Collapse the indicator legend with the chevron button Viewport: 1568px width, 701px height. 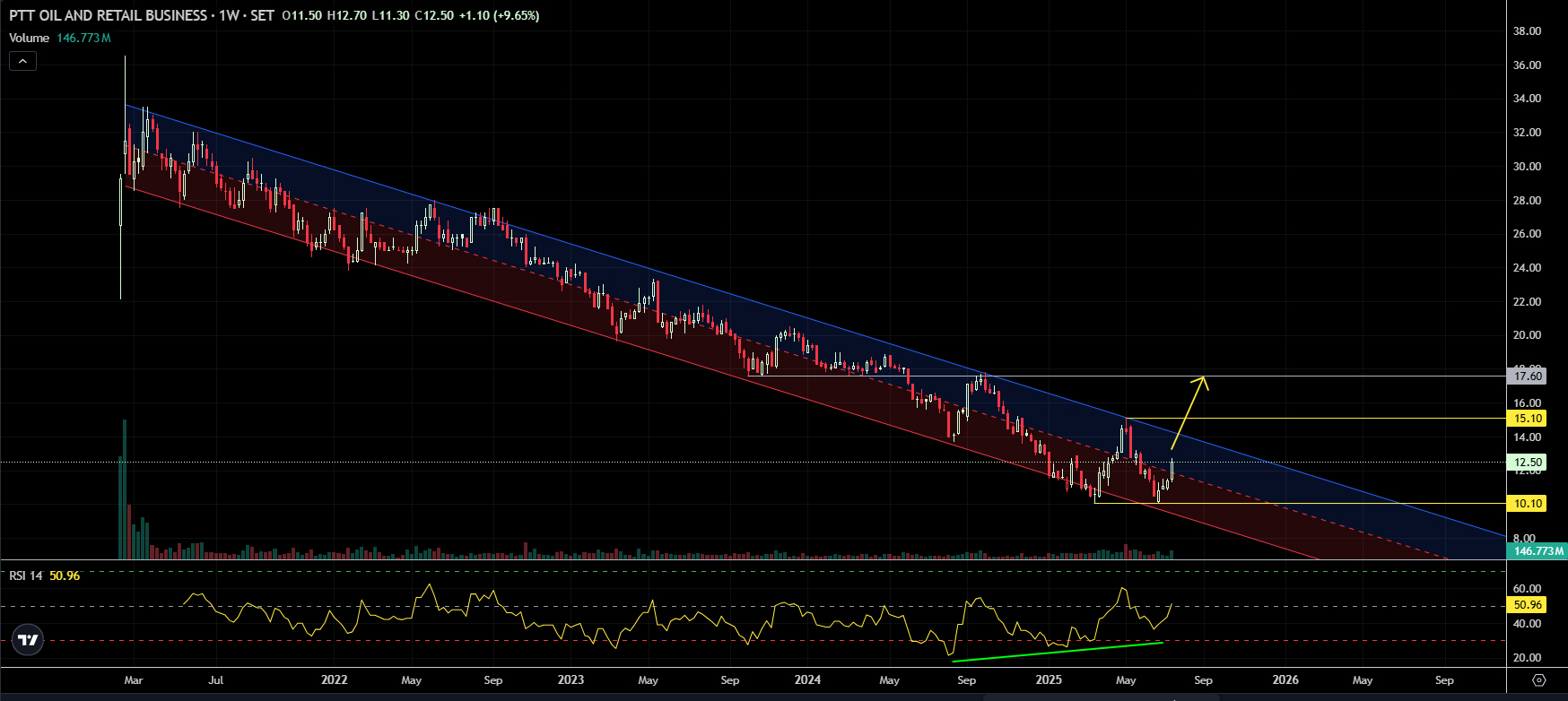point(22,61)
